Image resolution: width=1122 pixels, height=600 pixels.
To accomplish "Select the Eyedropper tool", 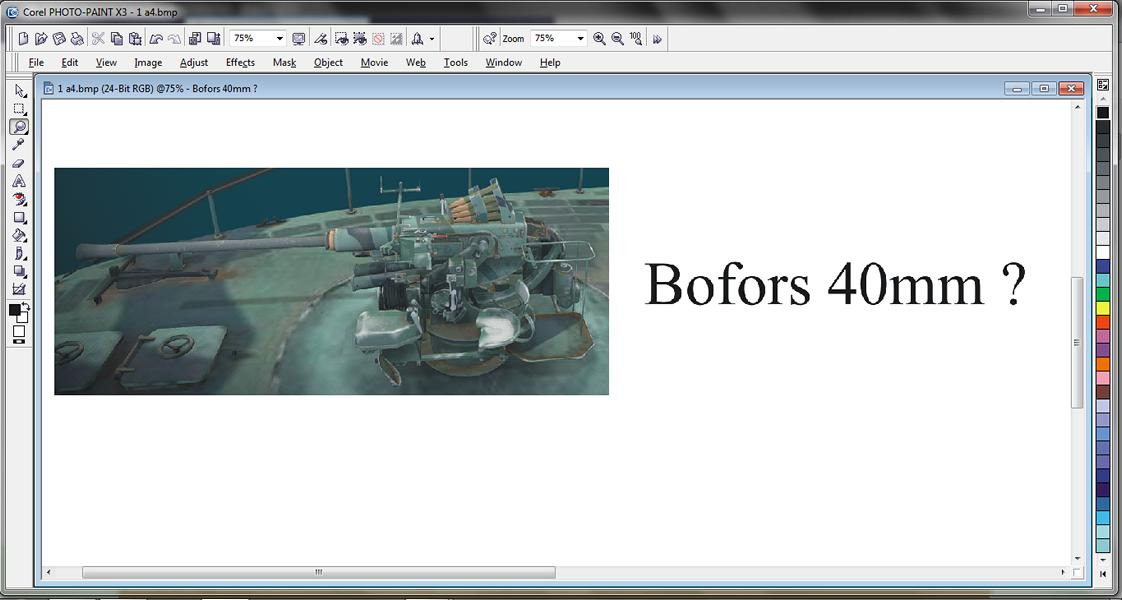I will click(x=18, y=144).
